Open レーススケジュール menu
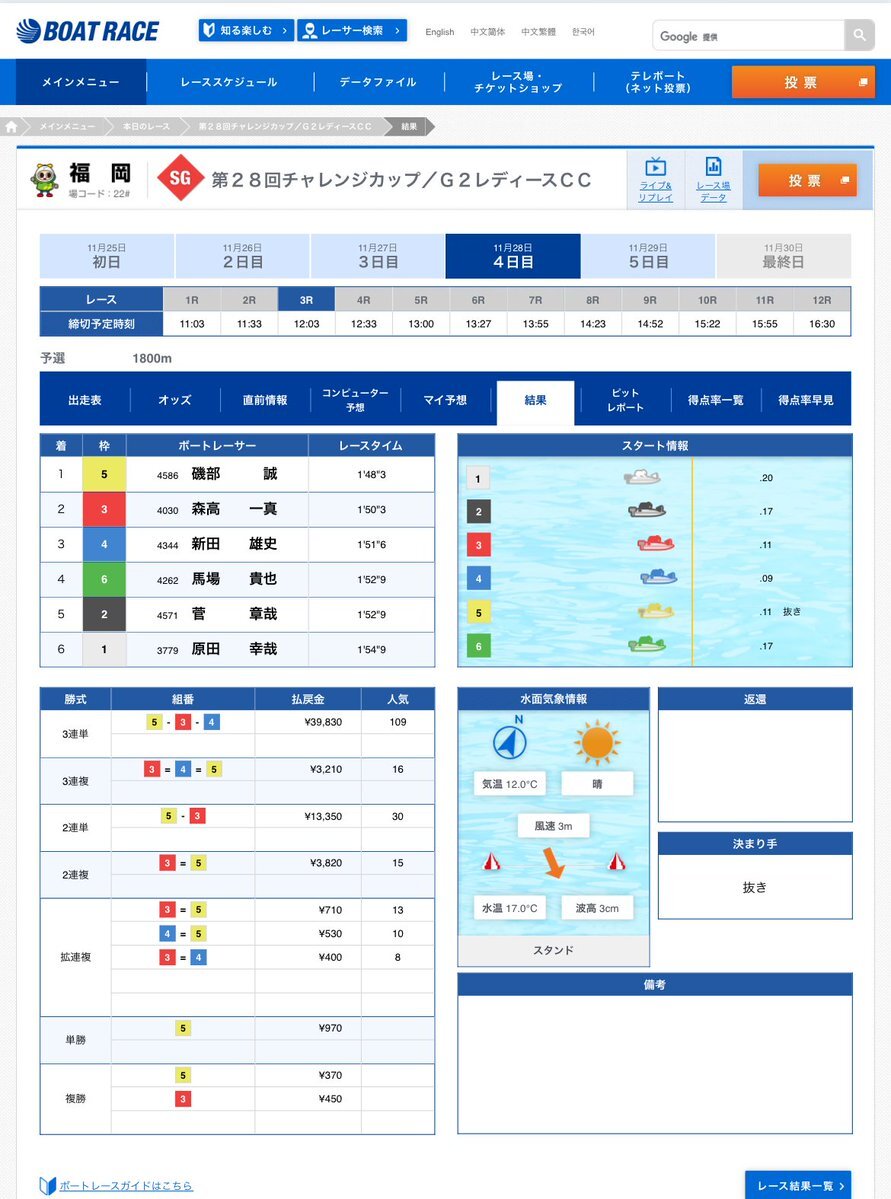 (229, 82)
